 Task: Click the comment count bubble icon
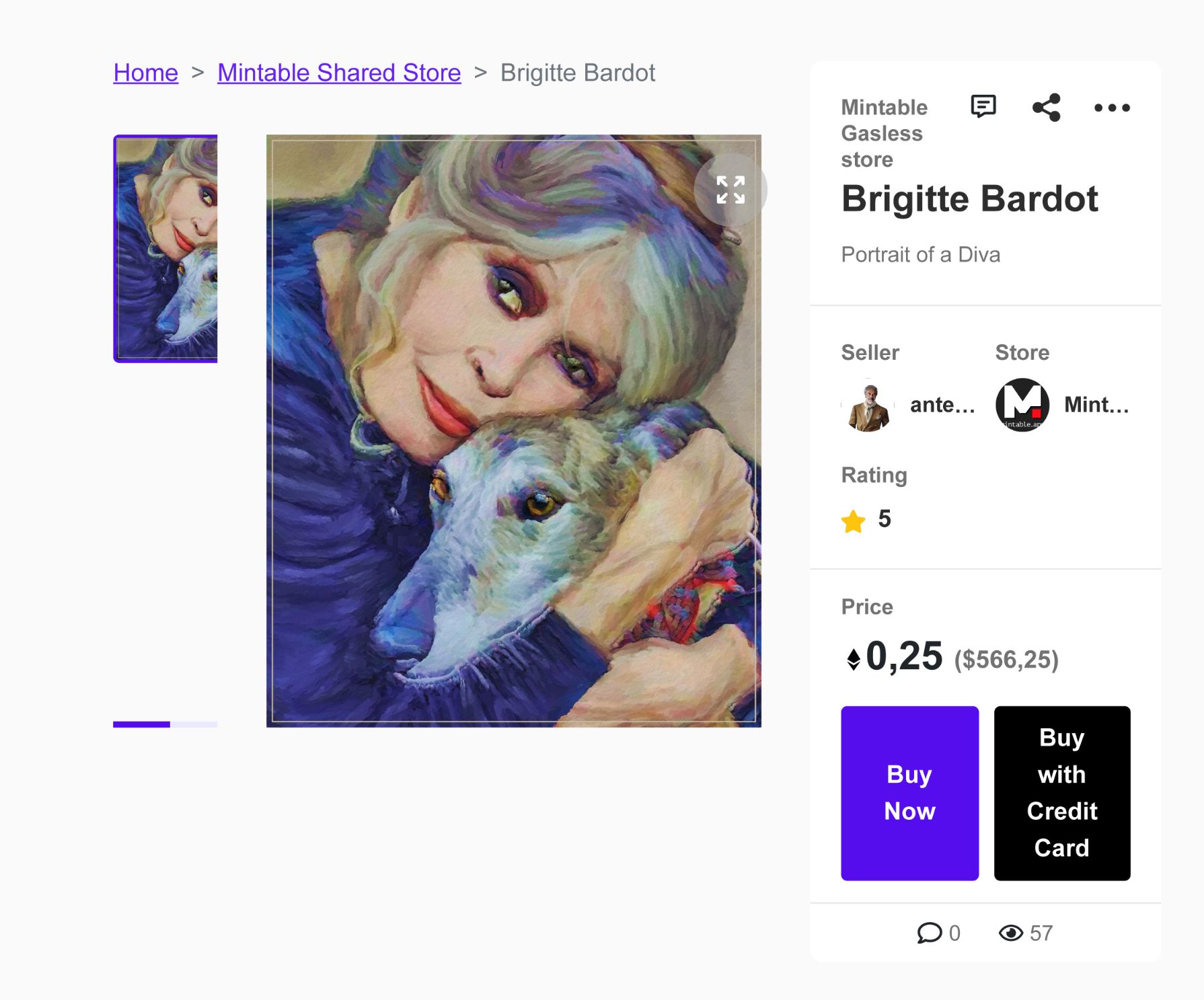coord(929,933)
